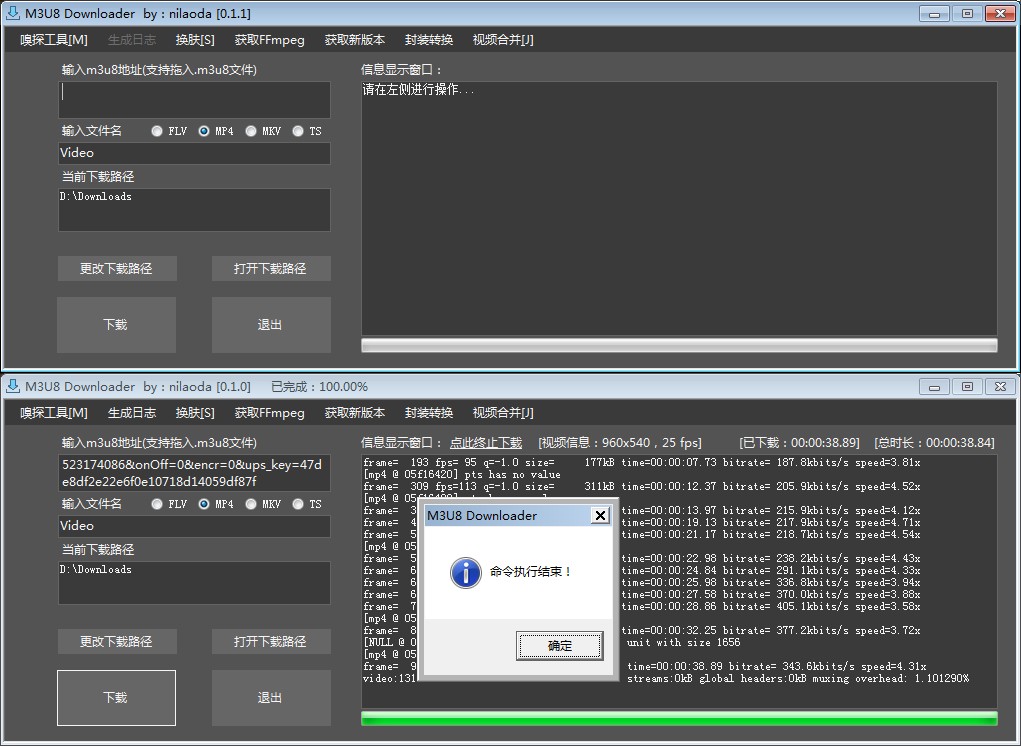Minimize the top M3U8 Downloader window
The width and height of the screenshot is (1021, 746).
(934, 14)
